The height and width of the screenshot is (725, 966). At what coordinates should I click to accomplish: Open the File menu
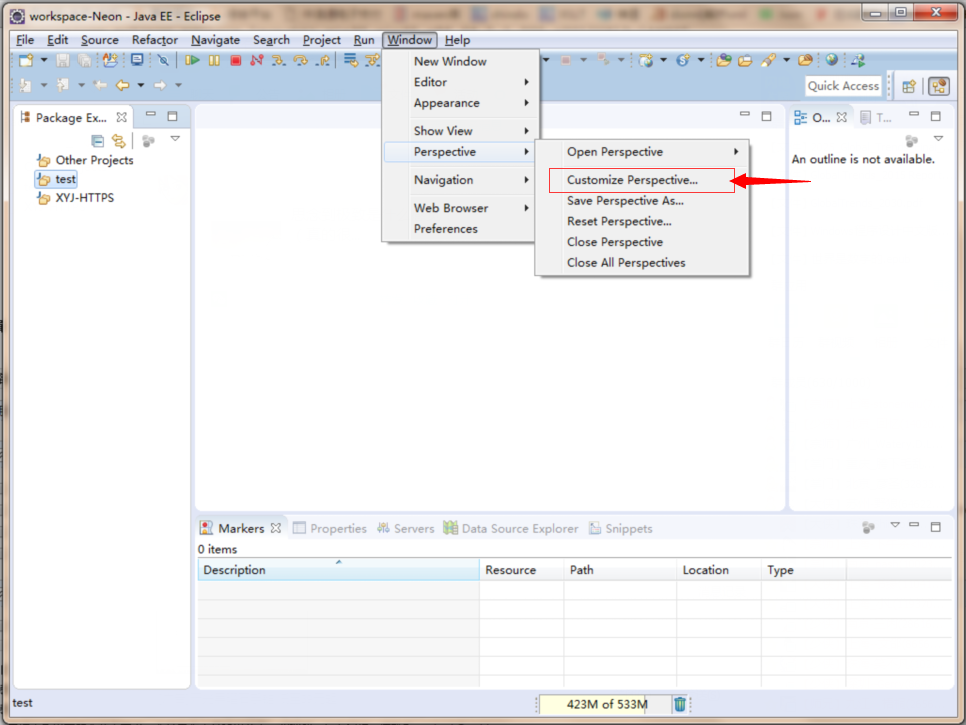tap(25, 40)
